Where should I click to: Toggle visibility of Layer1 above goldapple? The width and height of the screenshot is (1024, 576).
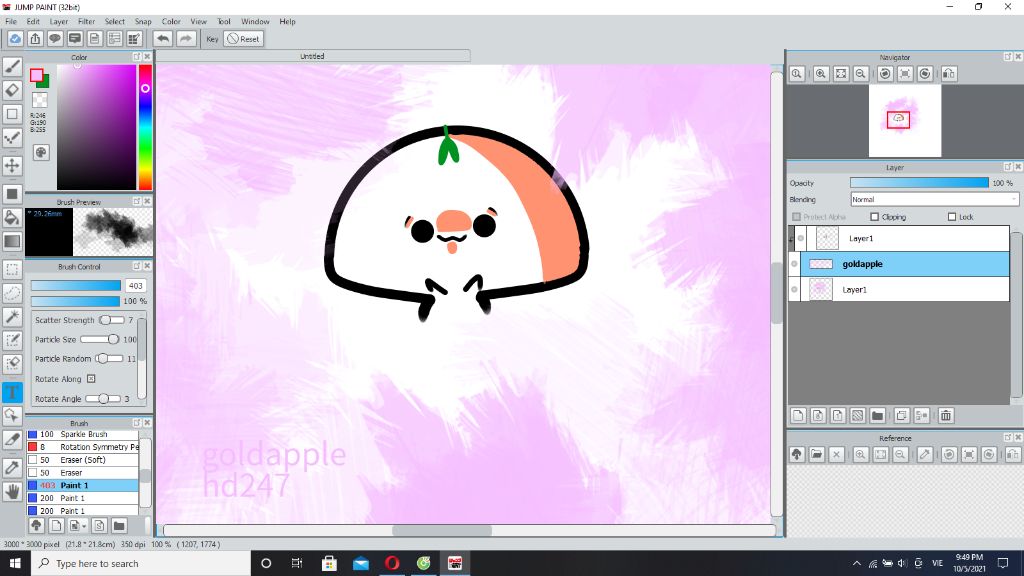801,238
